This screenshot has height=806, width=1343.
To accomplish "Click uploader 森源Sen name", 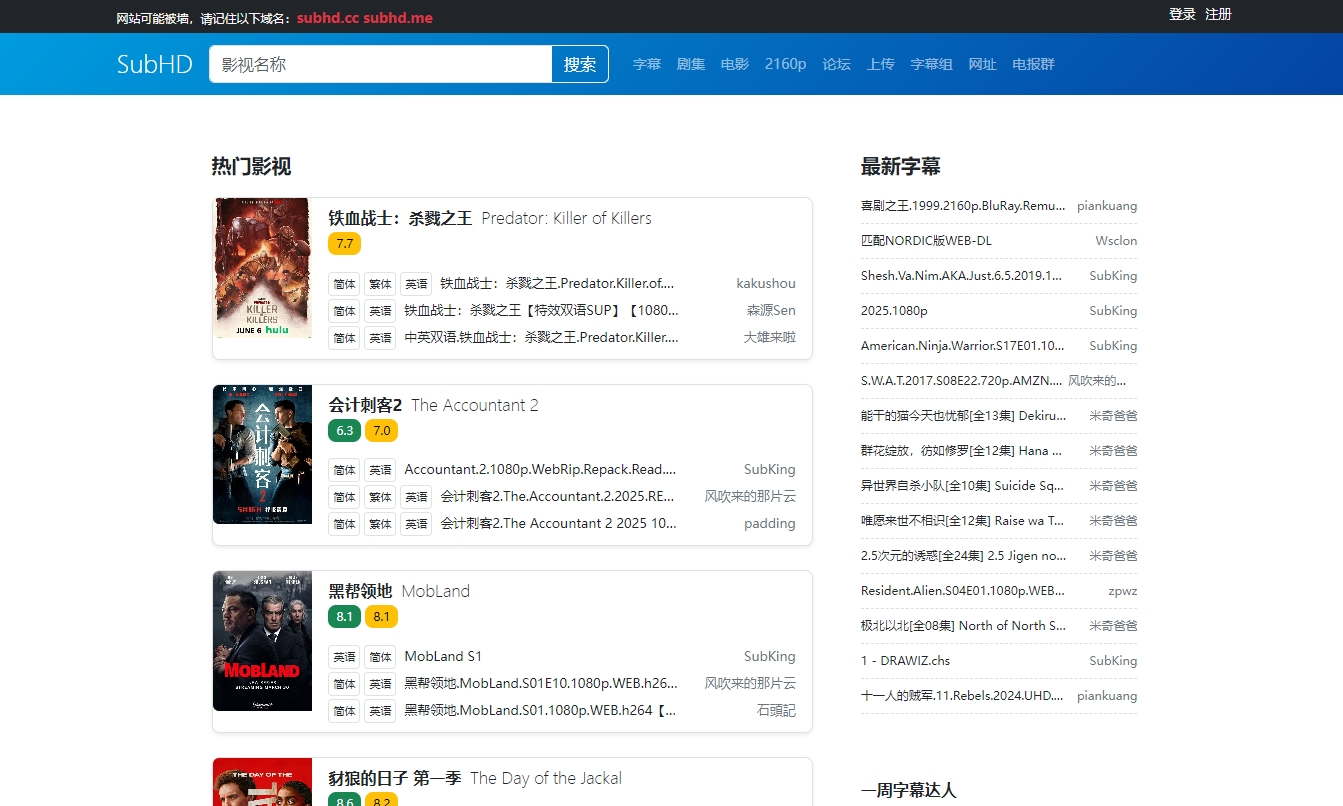I will tap(771, 310).
